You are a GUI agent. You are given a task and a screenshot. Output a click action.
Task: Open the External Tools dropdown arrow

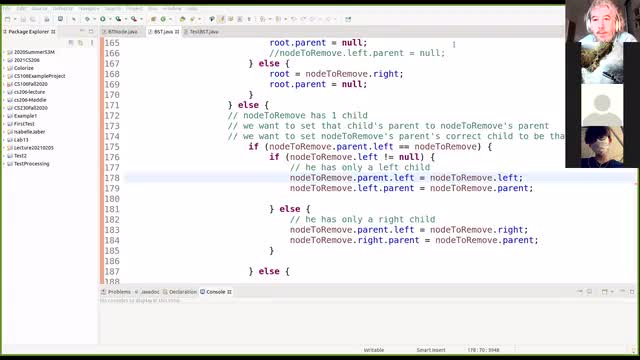[x=142, y=19]
